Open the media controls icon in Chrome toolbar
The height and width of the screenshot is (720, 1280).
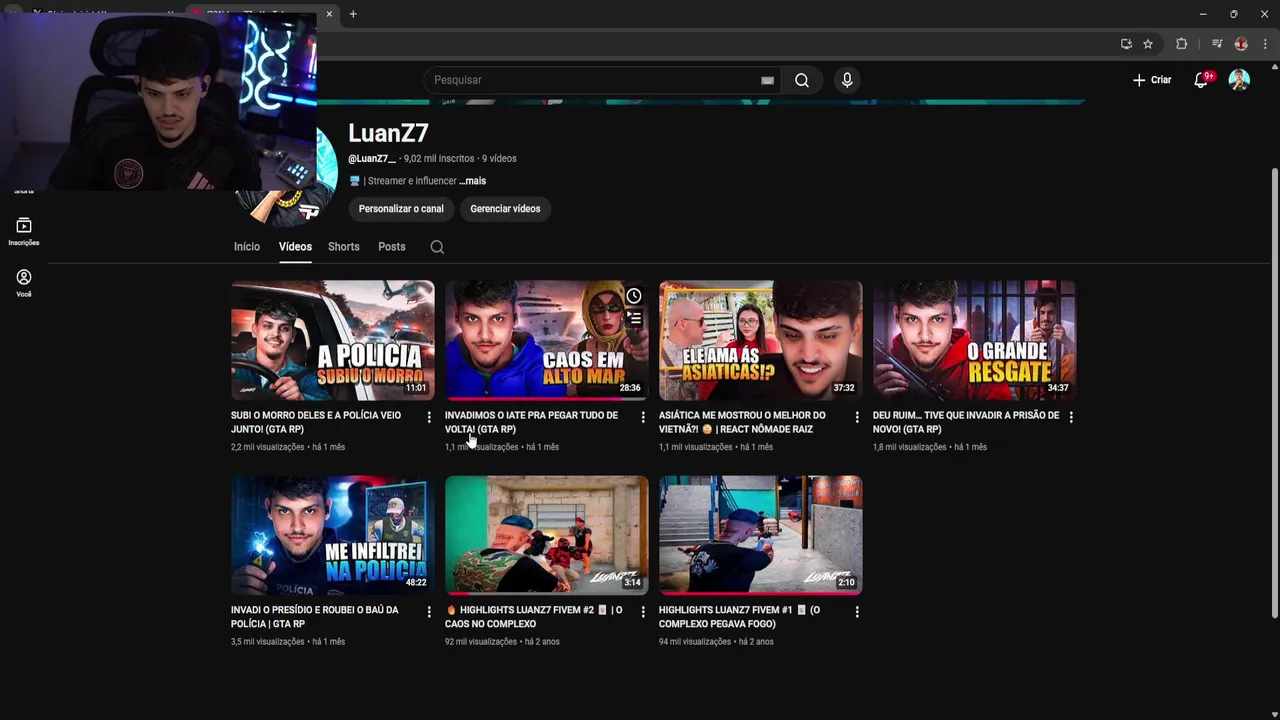click(1217, 44)
